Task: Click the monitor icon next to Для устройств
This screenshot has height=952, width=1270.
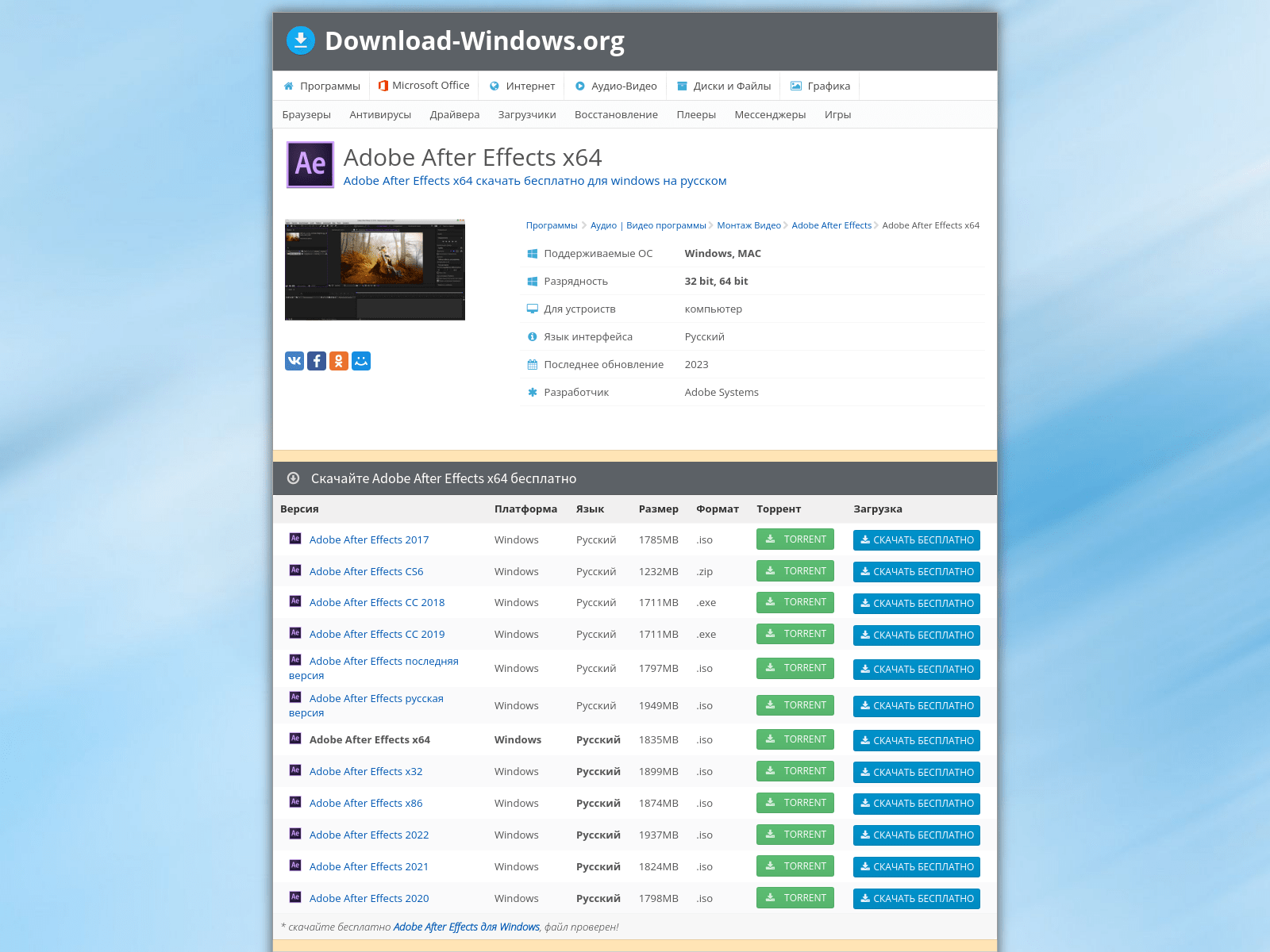Action: [533, 309]
